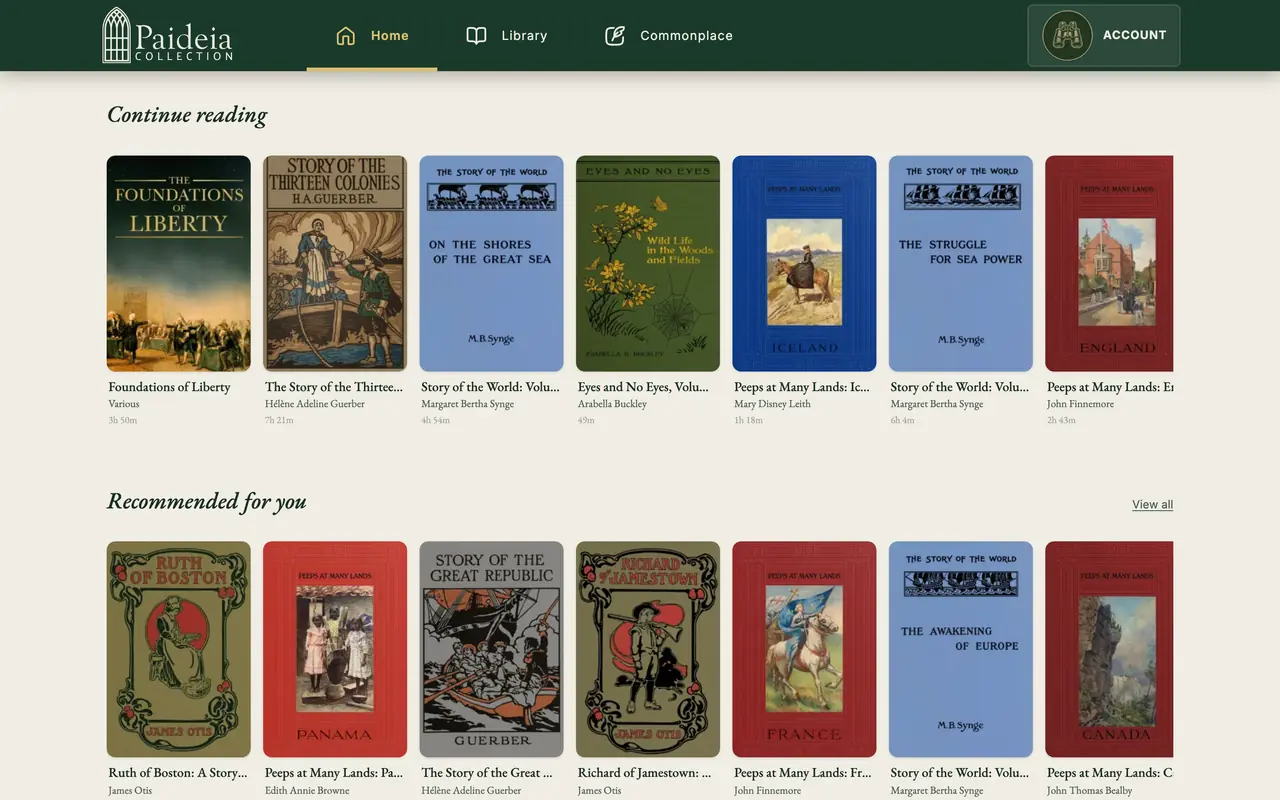Image resolution: width=1280 pixels, height=800 pixels.
Task: Click the Home house icon
Action: 346,35
